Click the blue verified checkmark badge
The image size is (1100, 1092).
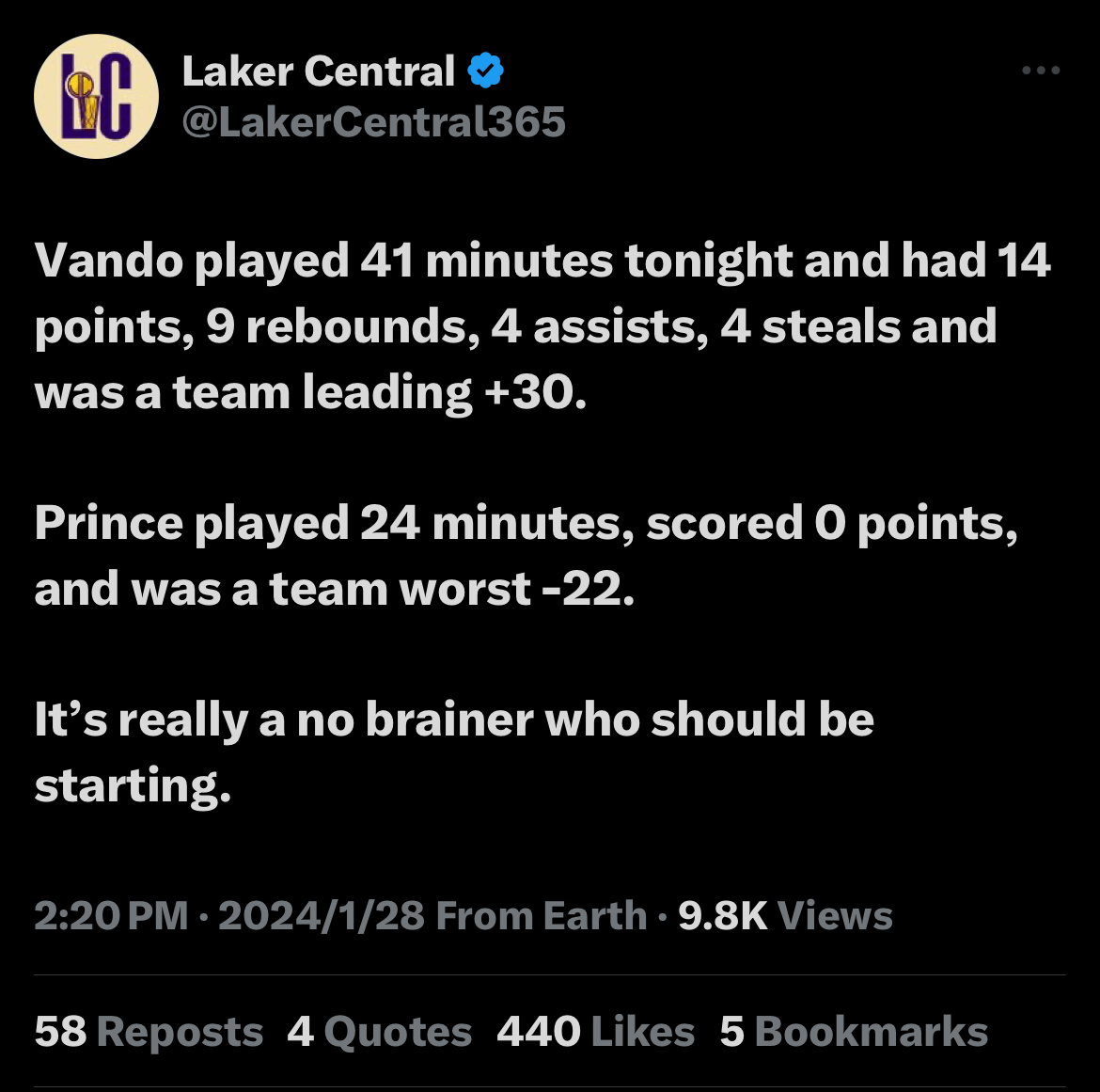[x=485, y=71]
